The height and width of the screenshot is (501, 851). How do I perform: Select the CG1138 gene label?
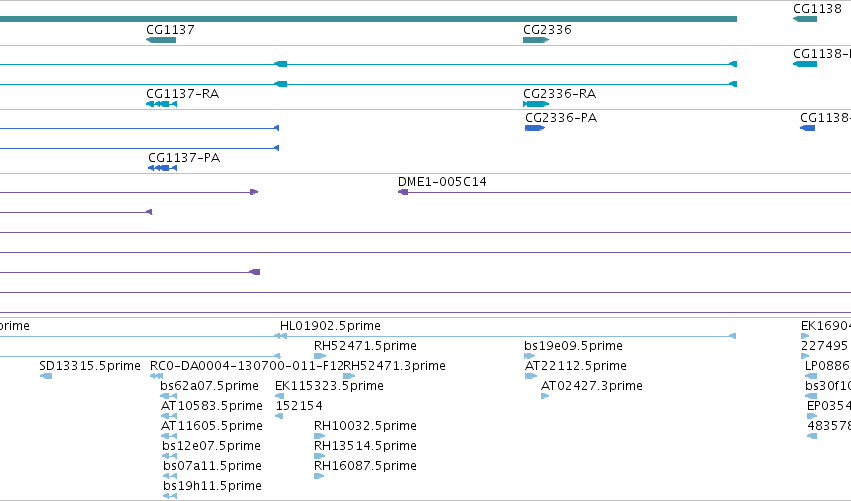tap(817, 9)
